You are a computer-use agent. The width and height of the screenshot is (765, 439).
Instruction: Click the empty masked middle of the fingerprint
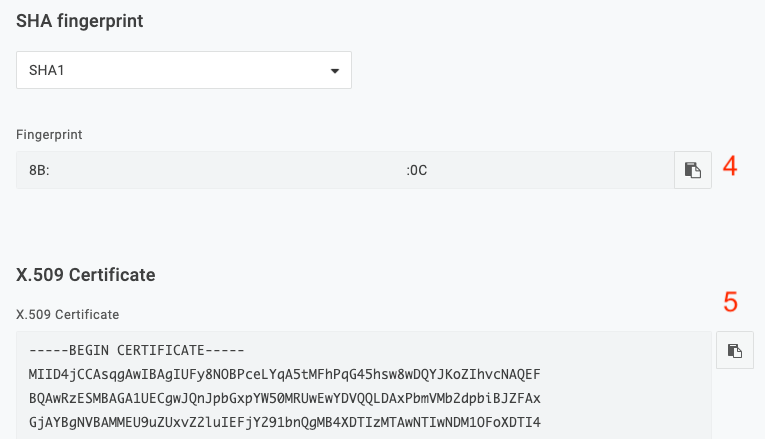point(228,170)
